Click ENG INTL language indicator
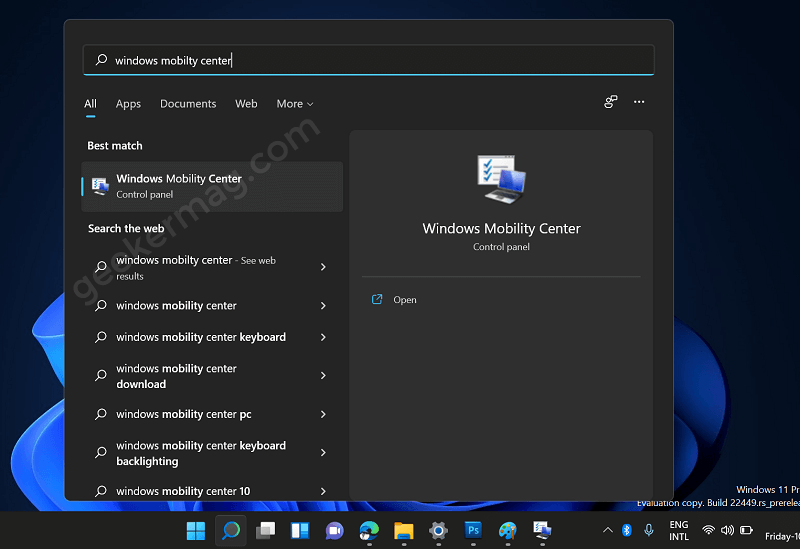Screen dimensions: 800x549 (x=679, y=531)
